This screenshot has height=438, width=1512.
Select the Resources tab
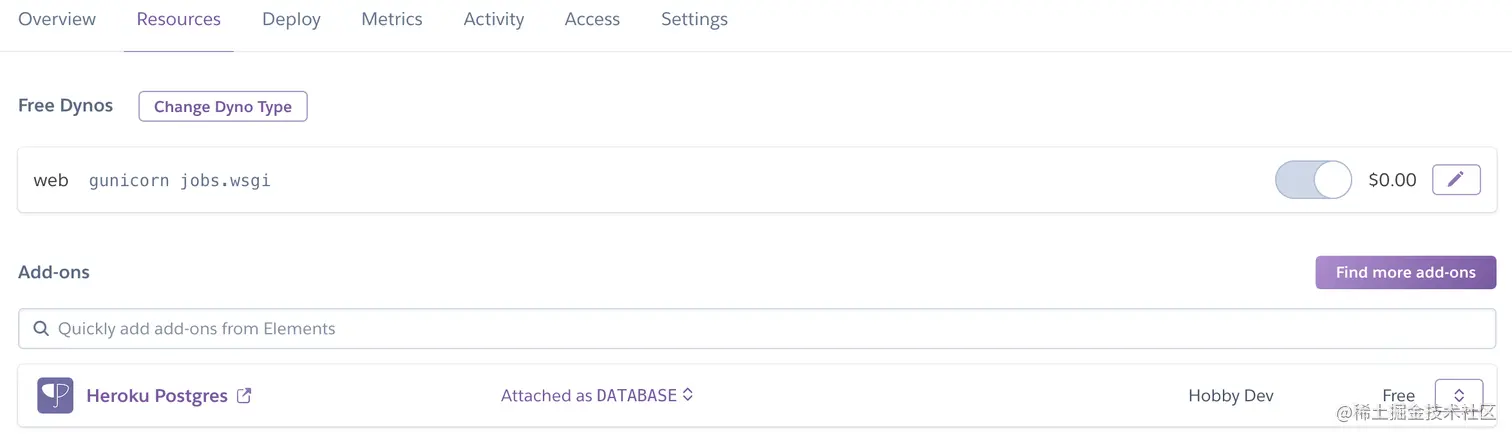click(178, 19)
